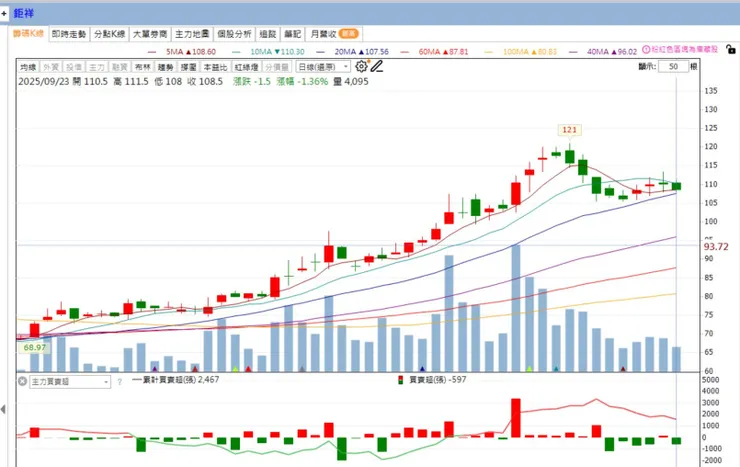Click the 量 4,095 volume readout
740x467 pixels.
click(x=351, y=81)
